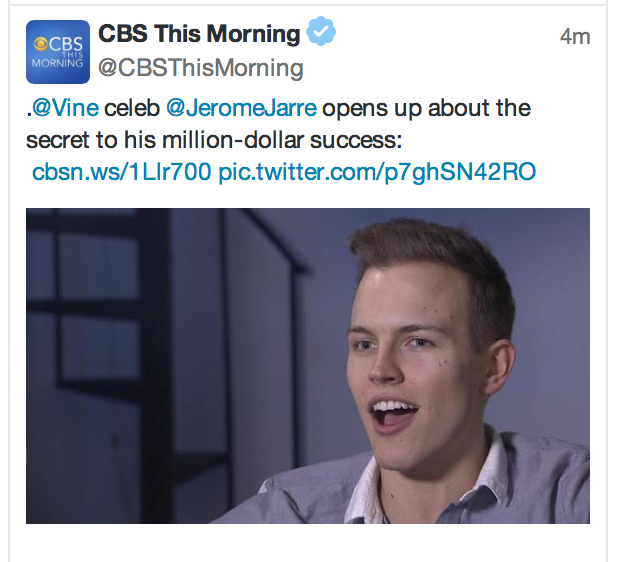Viewport: 622px width, 562px height.
Task: Click the blue verified checkmark badge
Action: (321, 34)
